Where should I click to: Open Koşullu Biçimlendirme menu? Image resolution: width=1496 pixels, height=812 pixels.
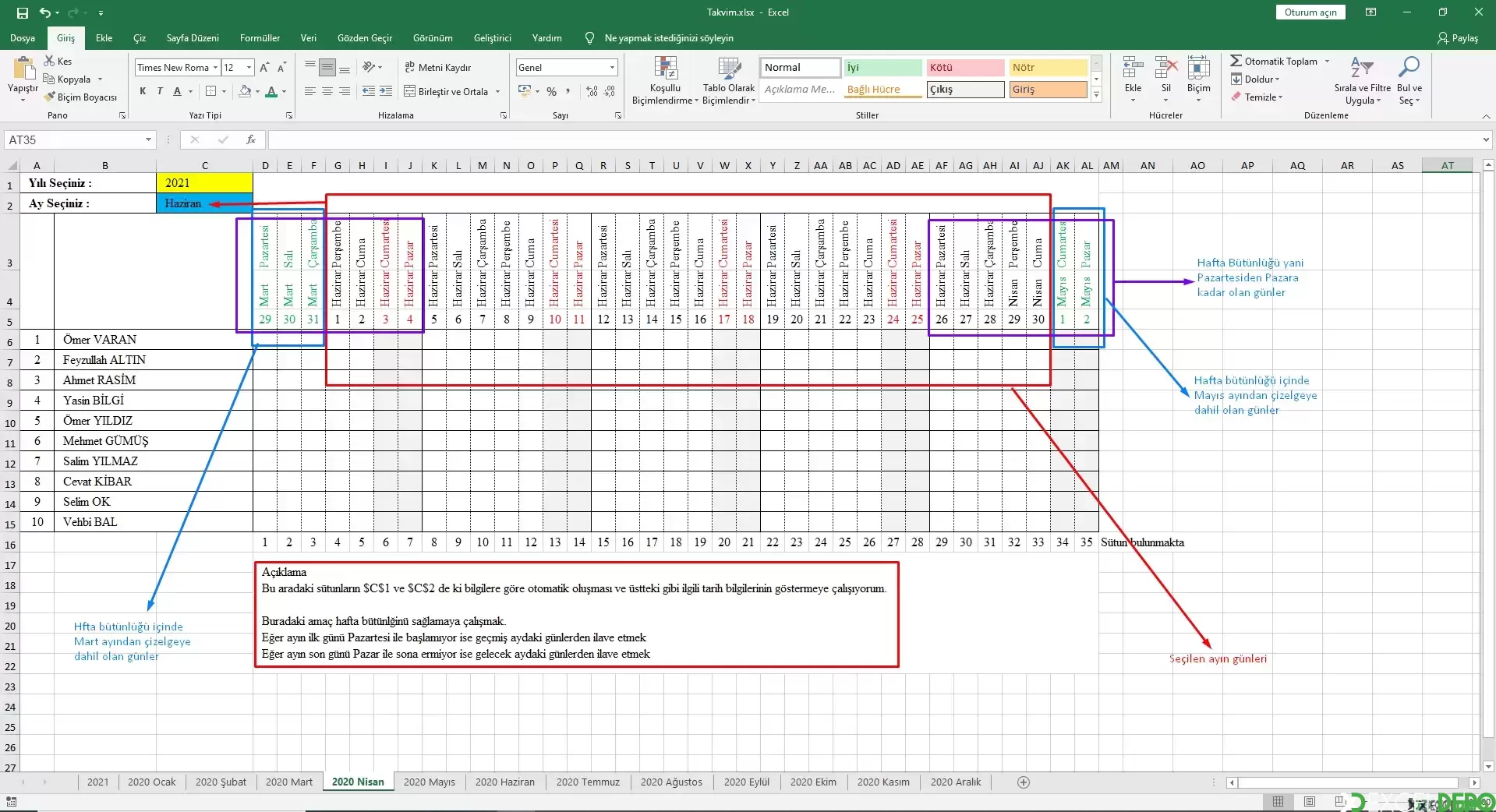[x=665, y=81]
